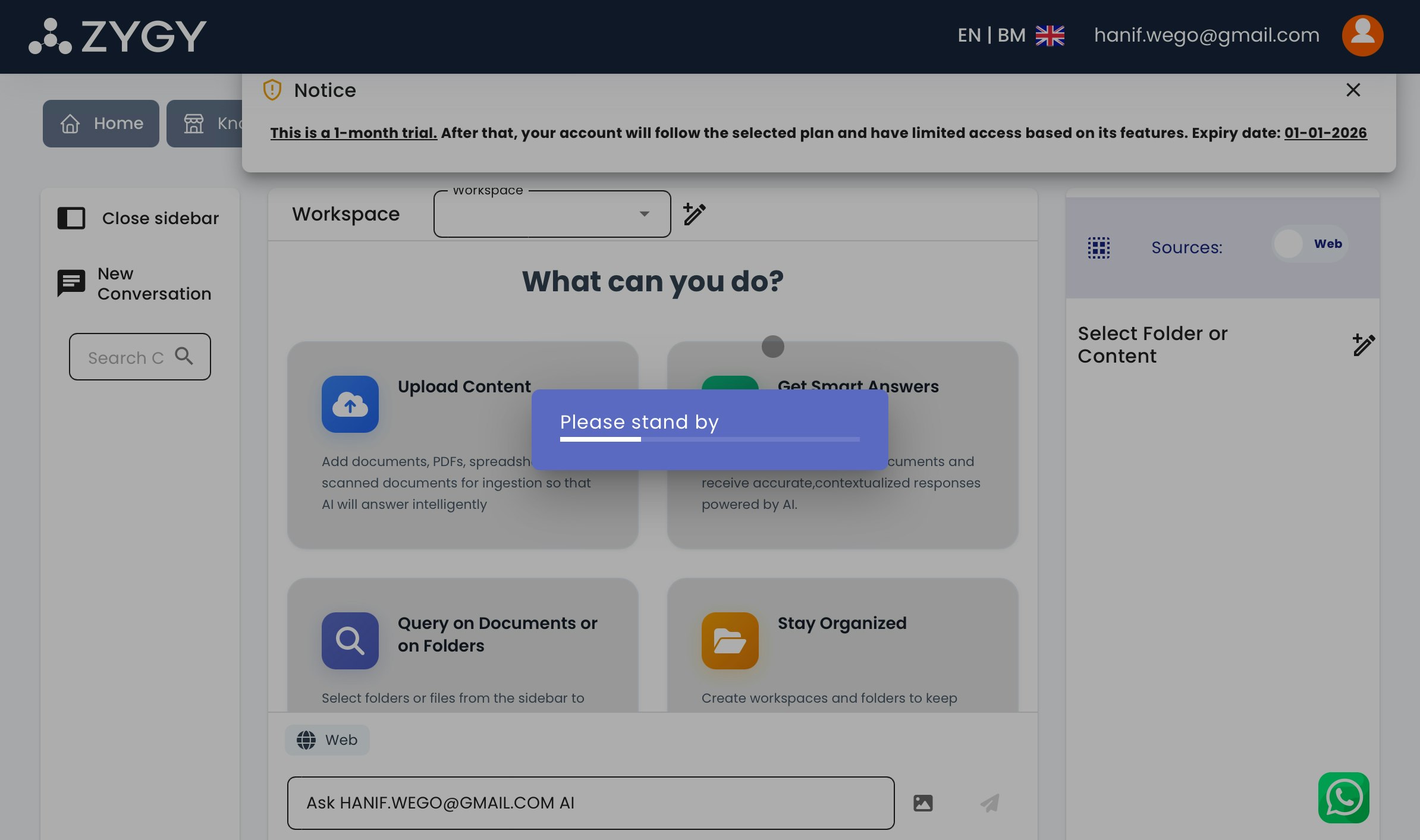Image resolution: width=1420 pixels, height=840 pixels.
Task: Click the Upload Content cloud icon
Action: [x=350, y=404]
